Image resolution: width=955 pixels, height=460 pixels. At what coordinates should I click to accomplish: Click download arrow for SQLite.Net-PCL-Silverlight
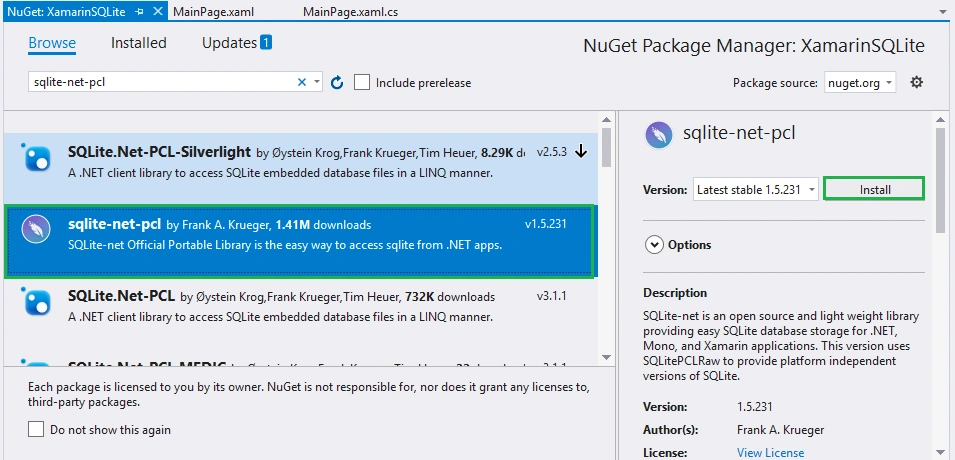pos(581,152)
